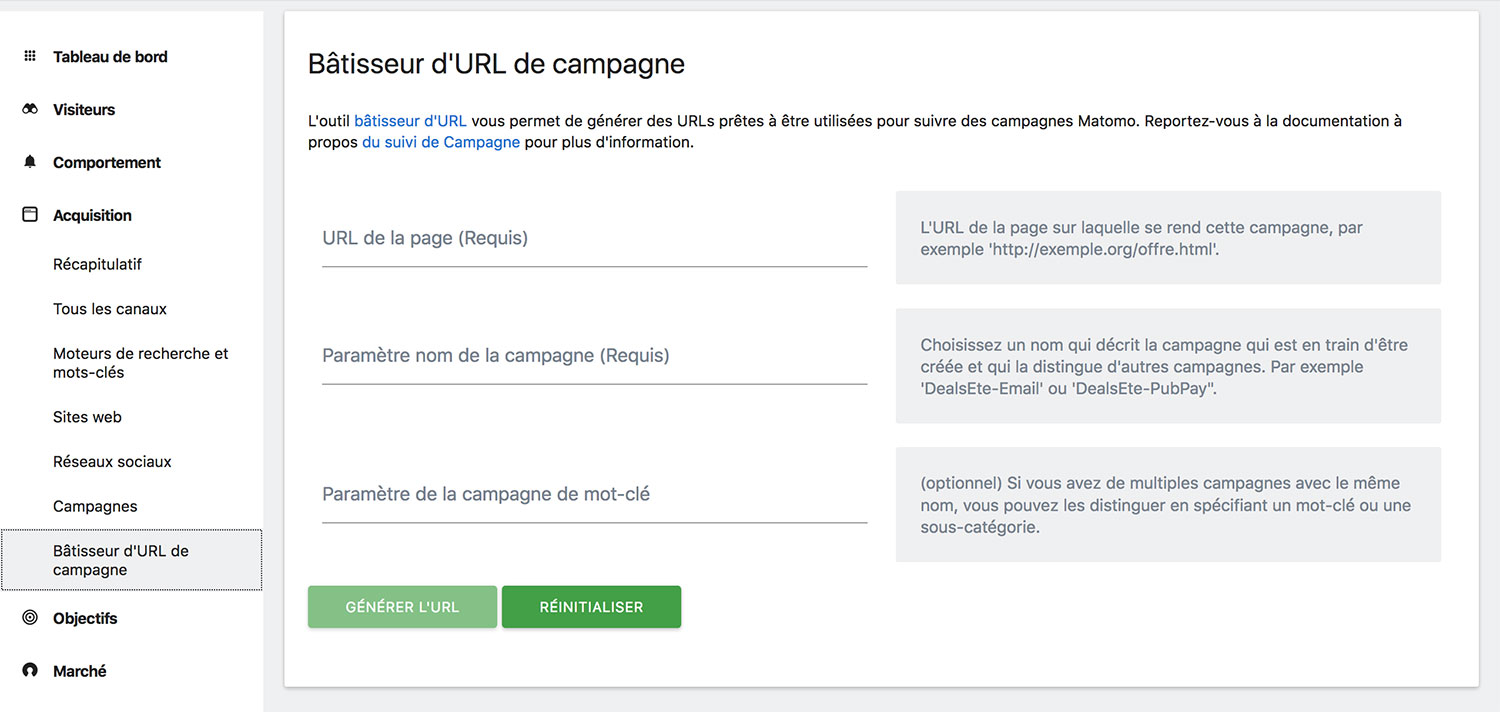The image size is (1500, 712).
Task: Select Moteurs de recherche et mots-clés
Action: (x=141, y=363)
